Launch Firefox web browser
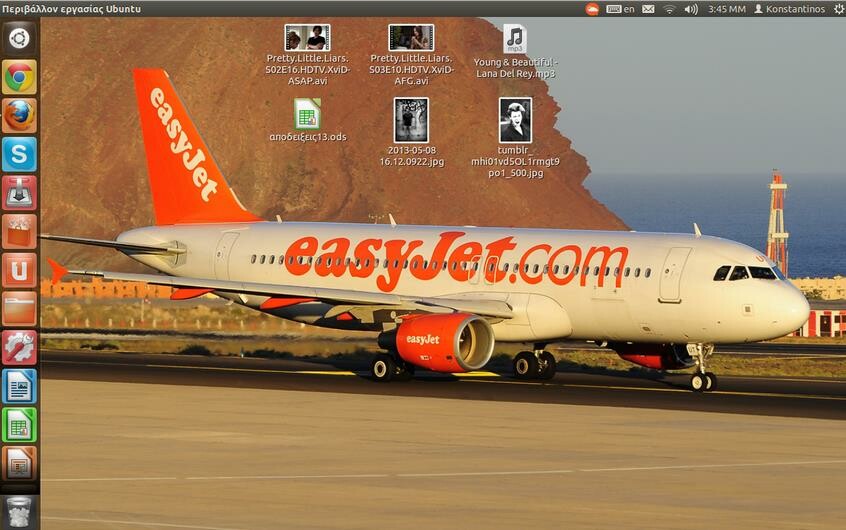This screenshot has height=530, width=846. point(19,115)
